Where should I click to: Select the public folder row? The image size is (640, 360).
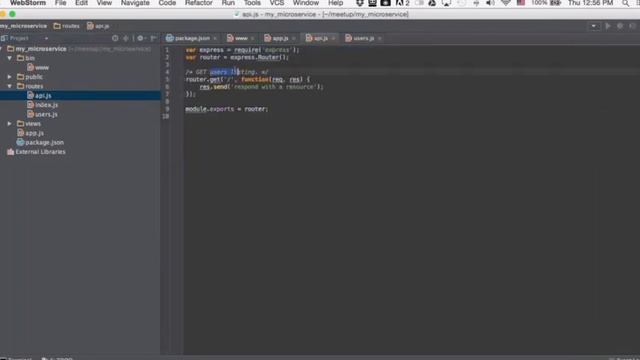coord(80,77)
